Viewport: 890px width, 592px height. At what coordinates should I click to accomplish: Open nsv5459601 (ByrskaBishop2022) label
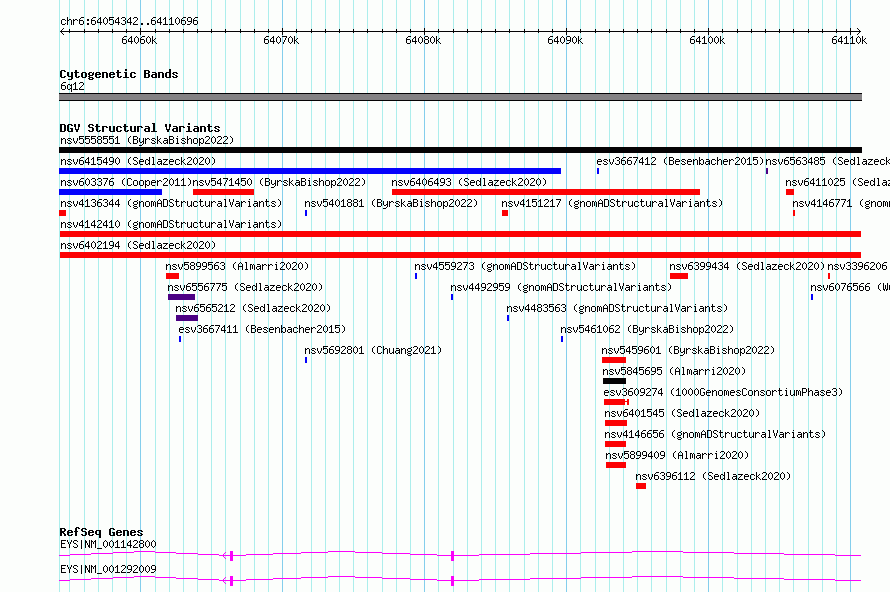[x=688, y=350]
